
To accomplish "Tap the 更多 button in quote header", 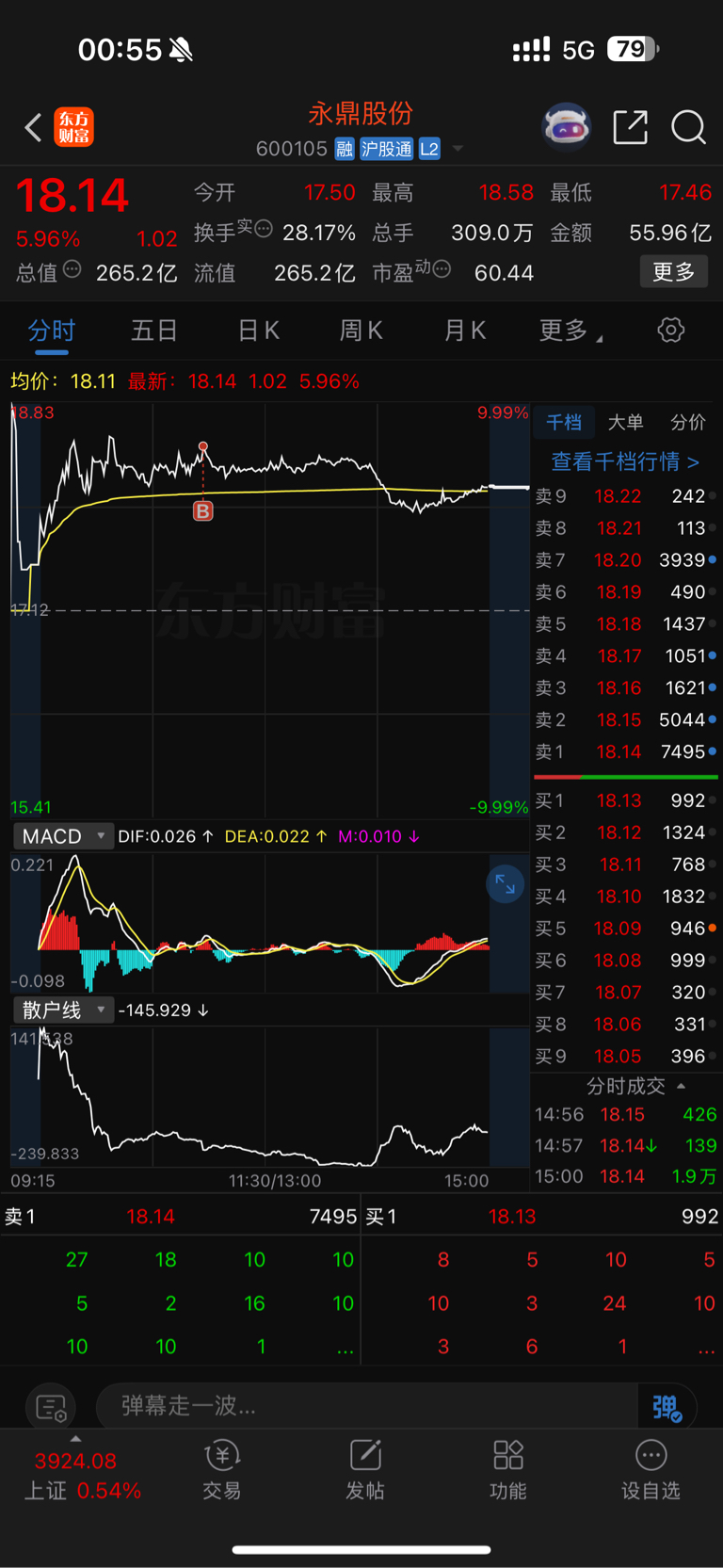I will click(x=674, y=272).
